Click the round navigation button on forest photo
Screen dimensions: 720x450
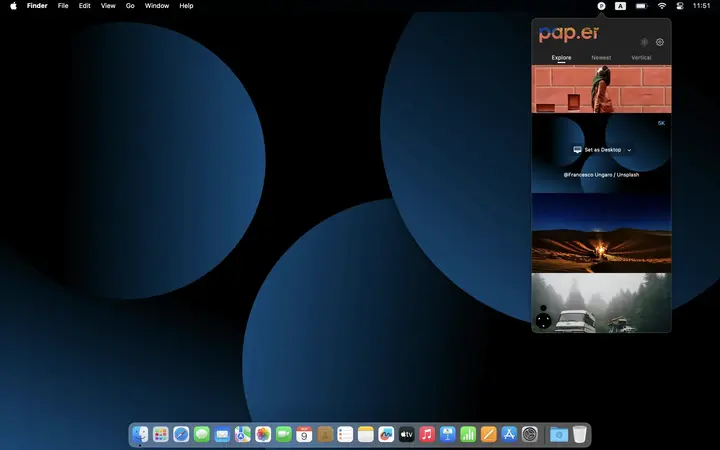click(543, 321)
